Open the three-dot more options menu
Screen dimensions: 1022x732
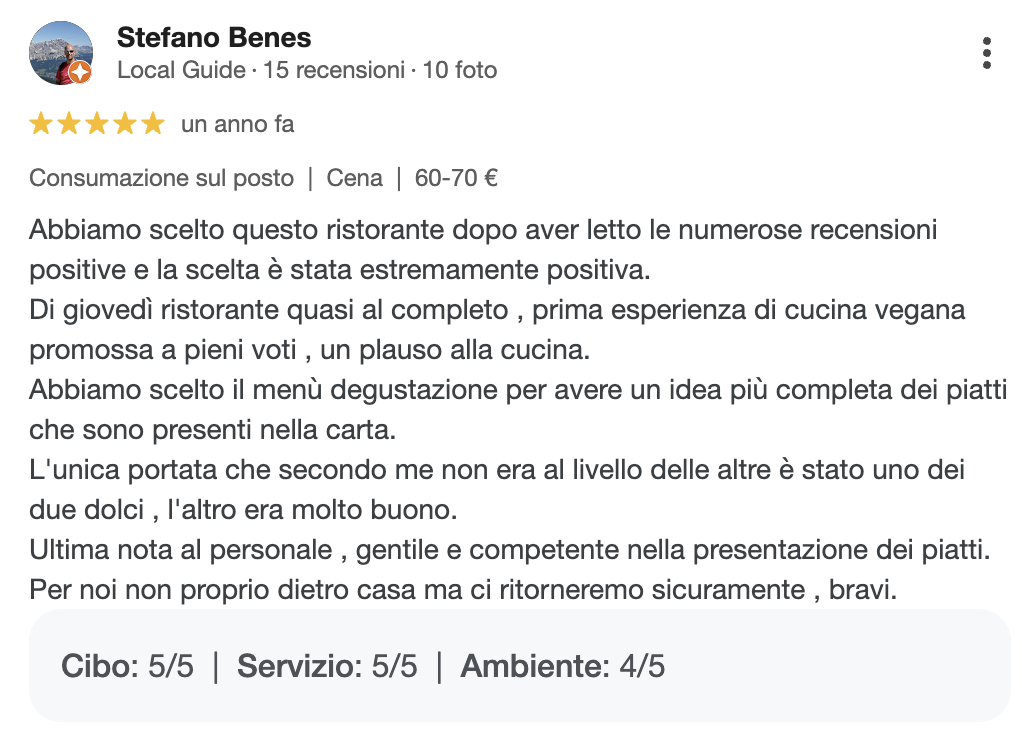987,53
